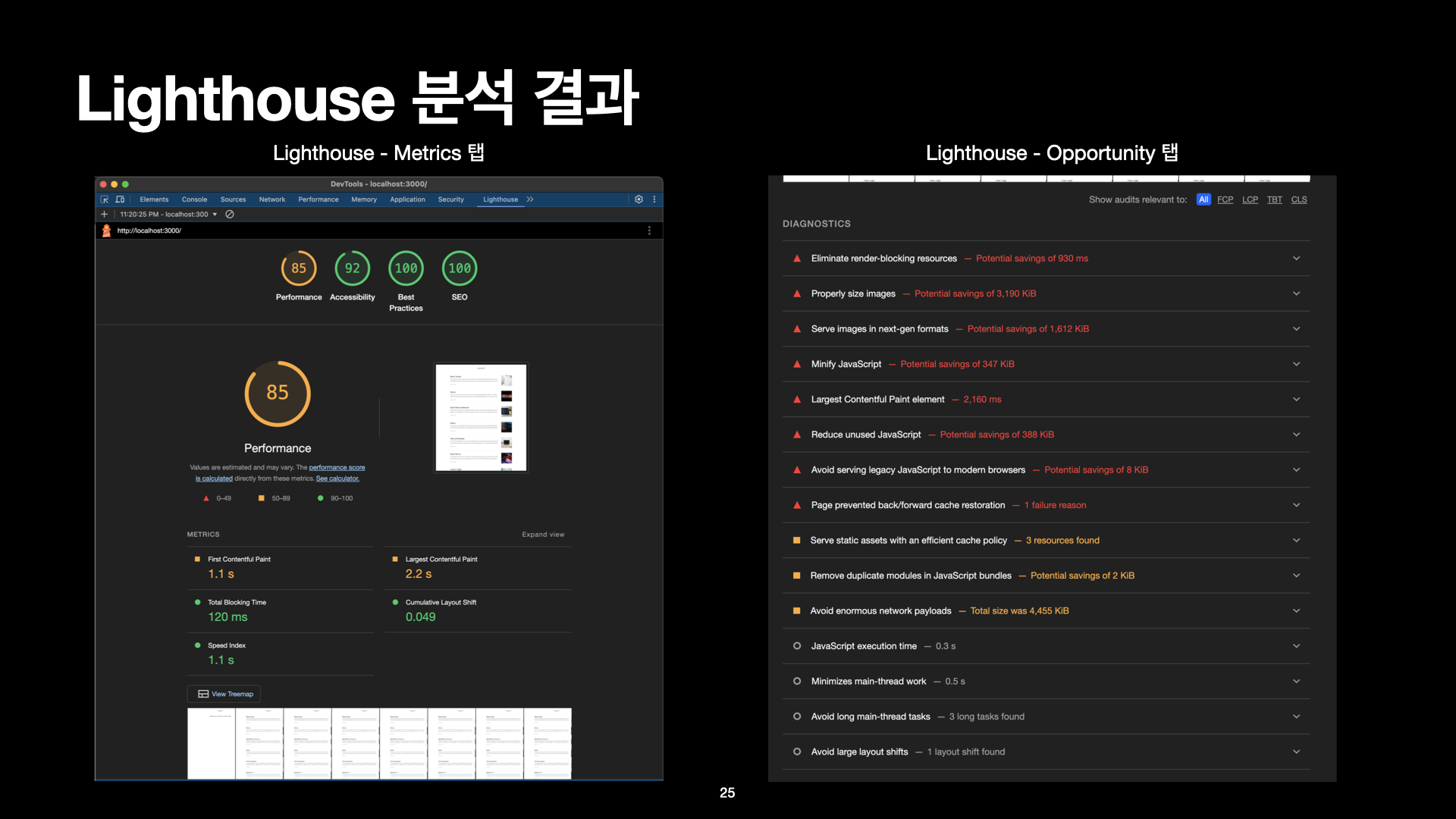Expand Properly size images chevron
The width and height of the screenshot is (1456, 819).
[1296, 293]
